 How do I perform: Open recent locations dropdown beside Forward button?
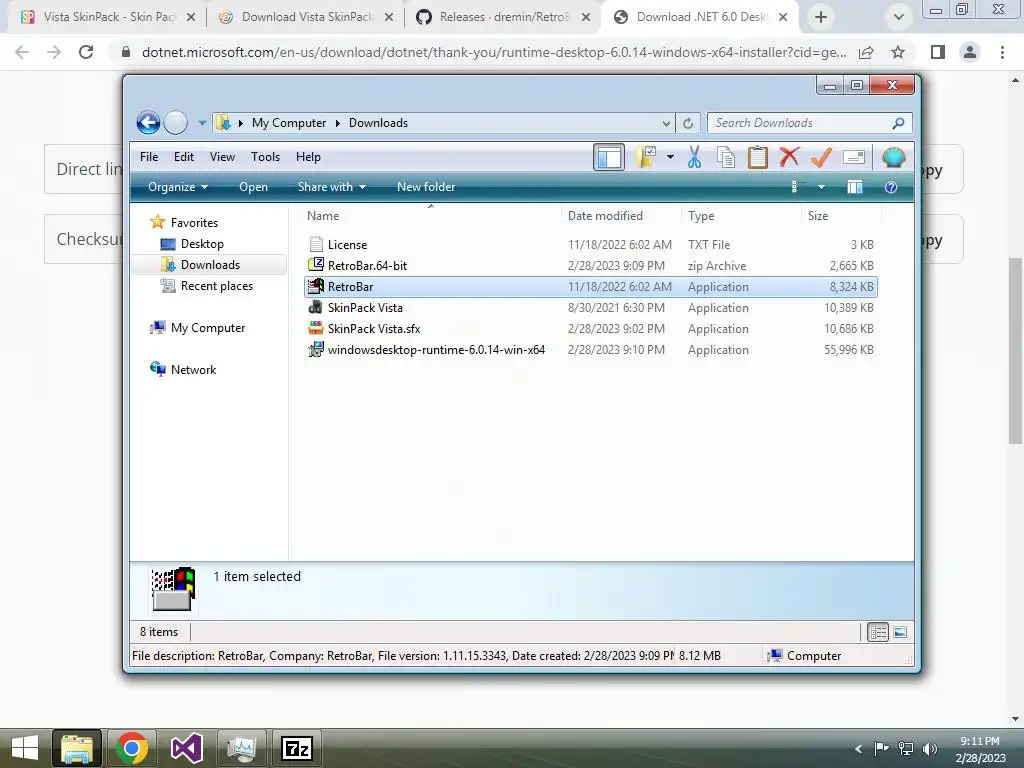pos(202,123)
